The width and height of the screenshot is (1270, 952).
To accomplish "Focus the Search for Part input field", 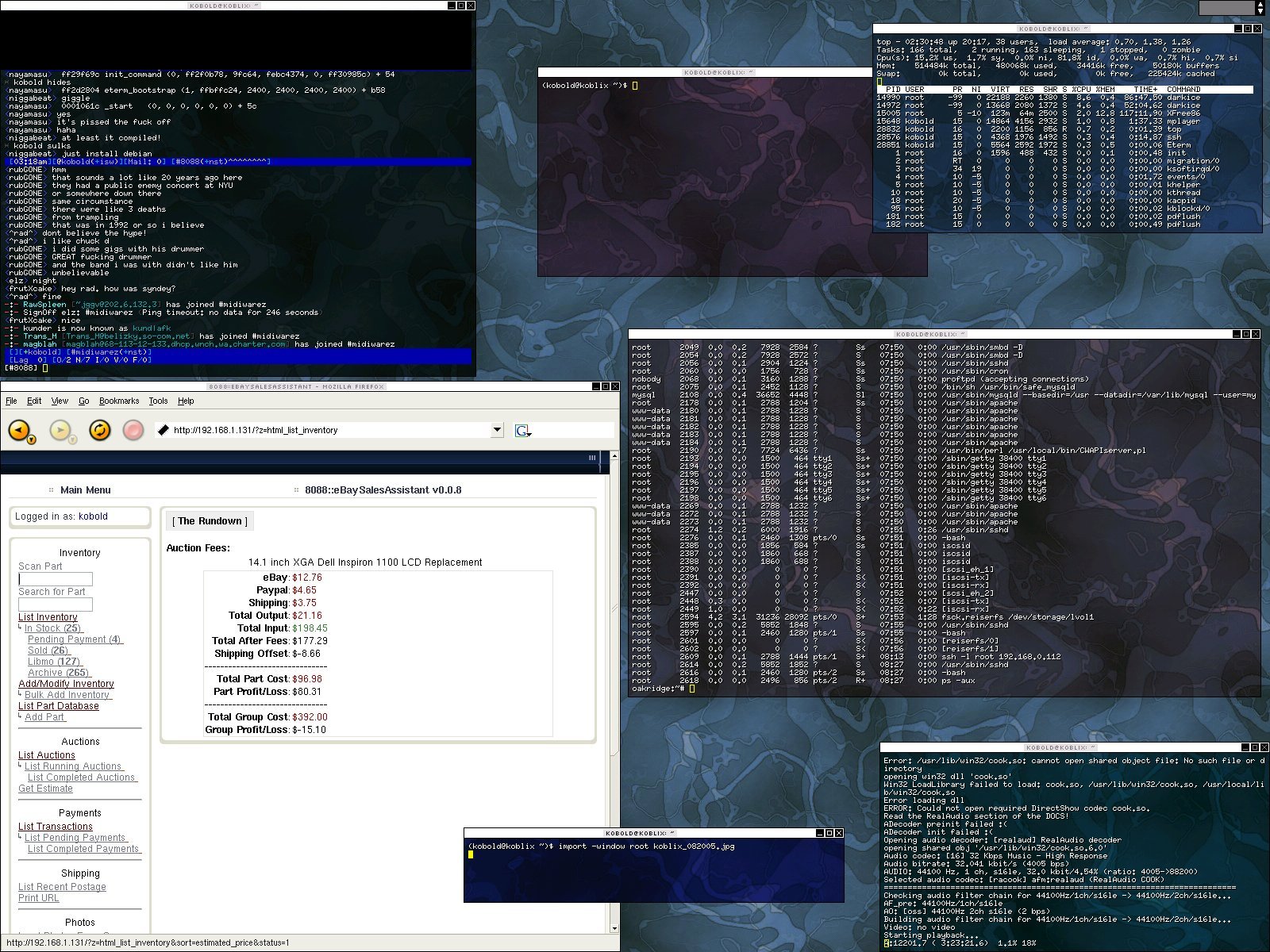I will point(56,605).
